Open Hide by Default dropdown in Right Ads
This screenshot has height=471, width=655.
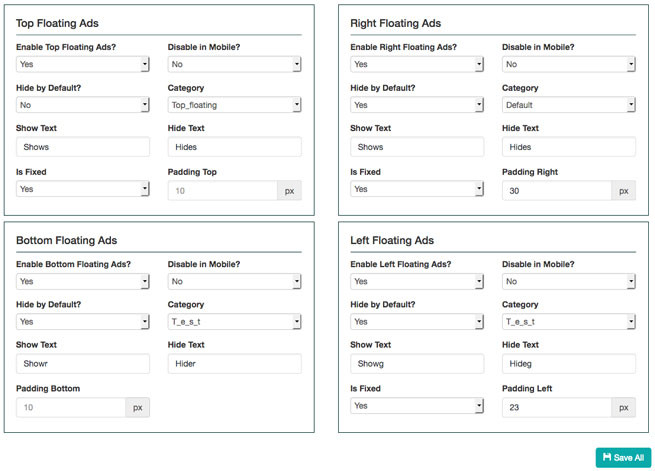[x=417, y=105]
